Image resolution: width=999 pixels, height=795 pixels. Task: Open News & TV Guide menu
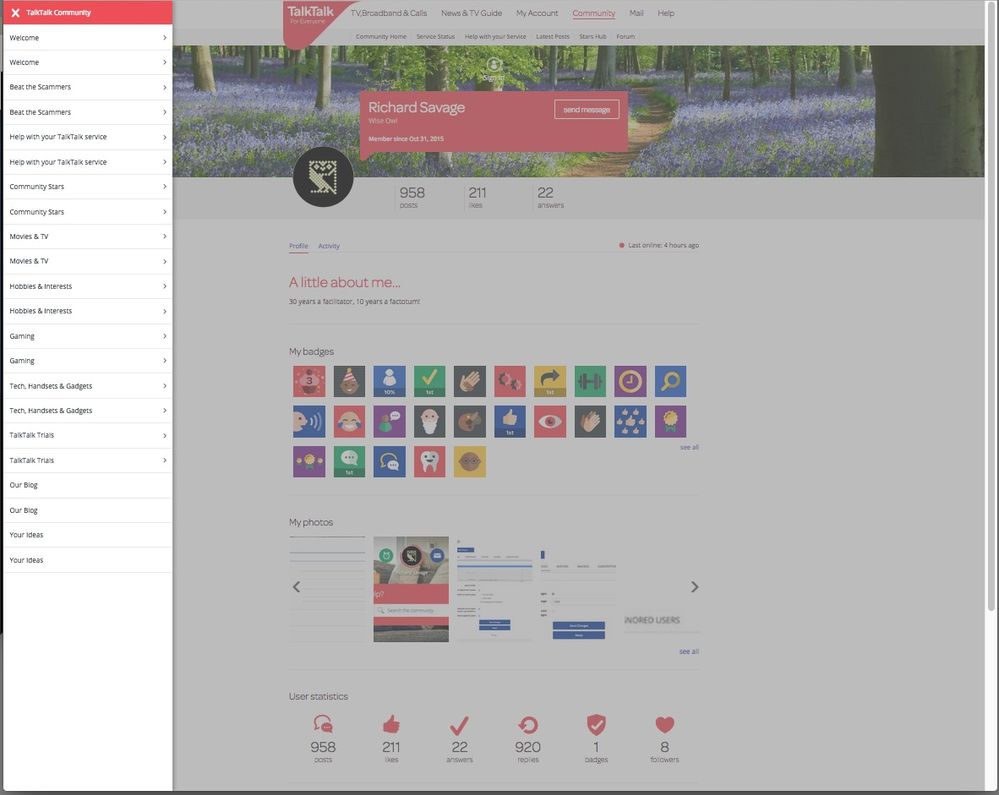tap(471, 13)
